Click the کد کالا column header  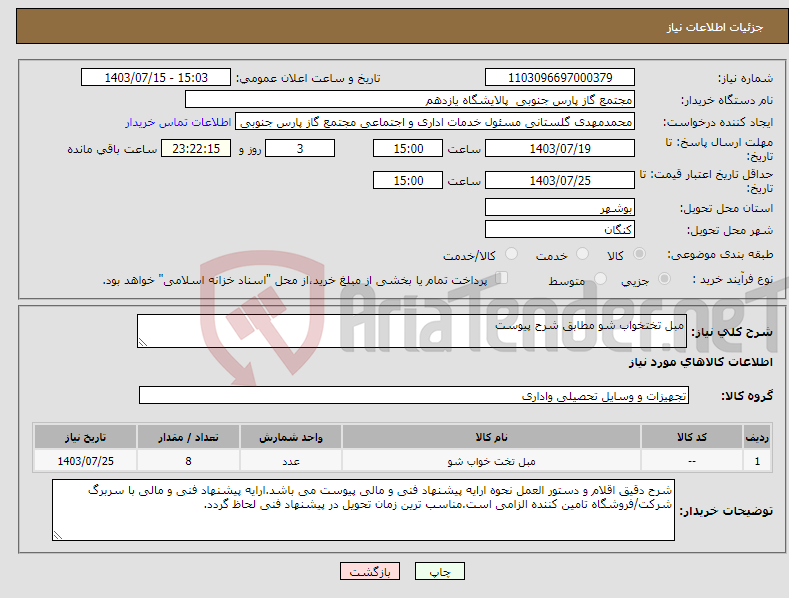pyautogui.click(x=692, y=437)
